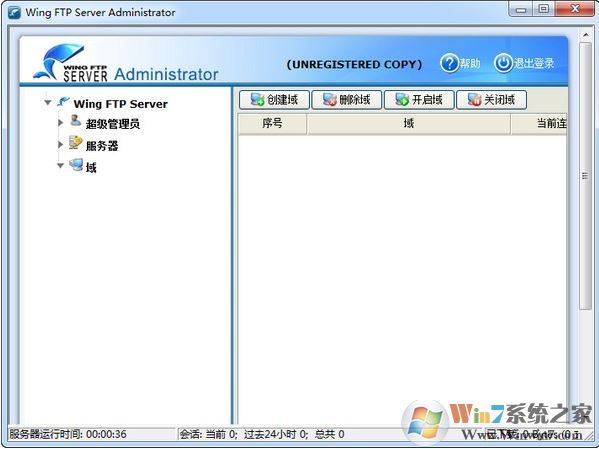Collapse the Wing FTP Server root node
Viewport: 599px width, 449px height.
(48, 102)
